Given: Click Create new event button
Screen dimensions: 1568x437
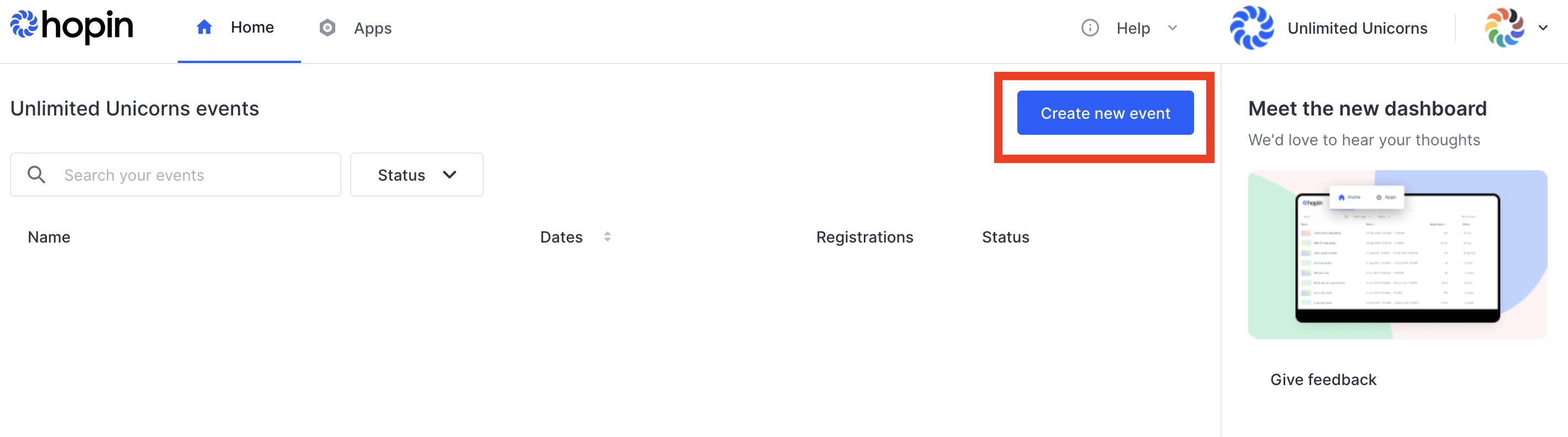Looking at the screenshot, I should coord(1105,113).
